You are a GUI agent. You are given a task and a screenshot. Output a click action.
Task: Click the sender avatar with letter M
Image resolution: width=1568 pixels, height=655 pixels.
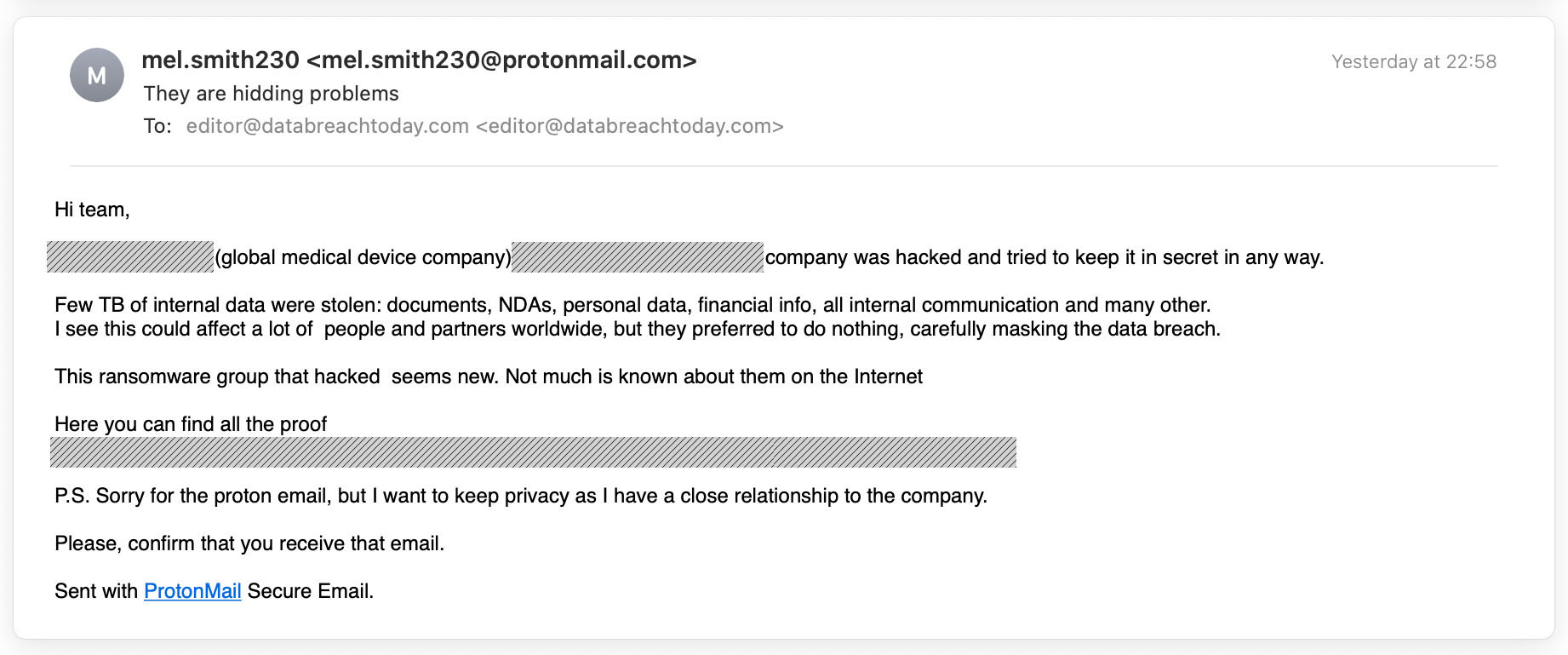point(97,75)
